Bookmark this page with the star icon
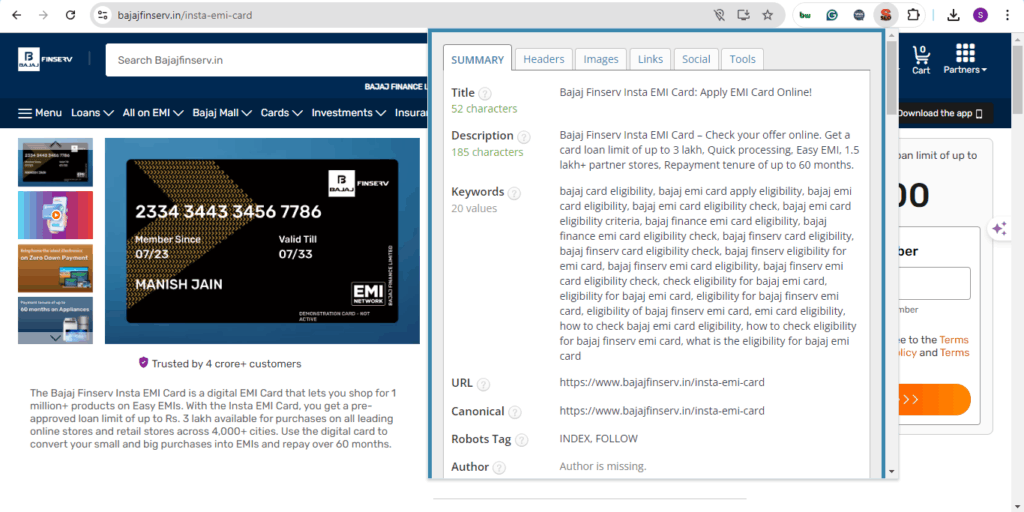This screenshot has height=512, width=1024. tap(767, 15)
